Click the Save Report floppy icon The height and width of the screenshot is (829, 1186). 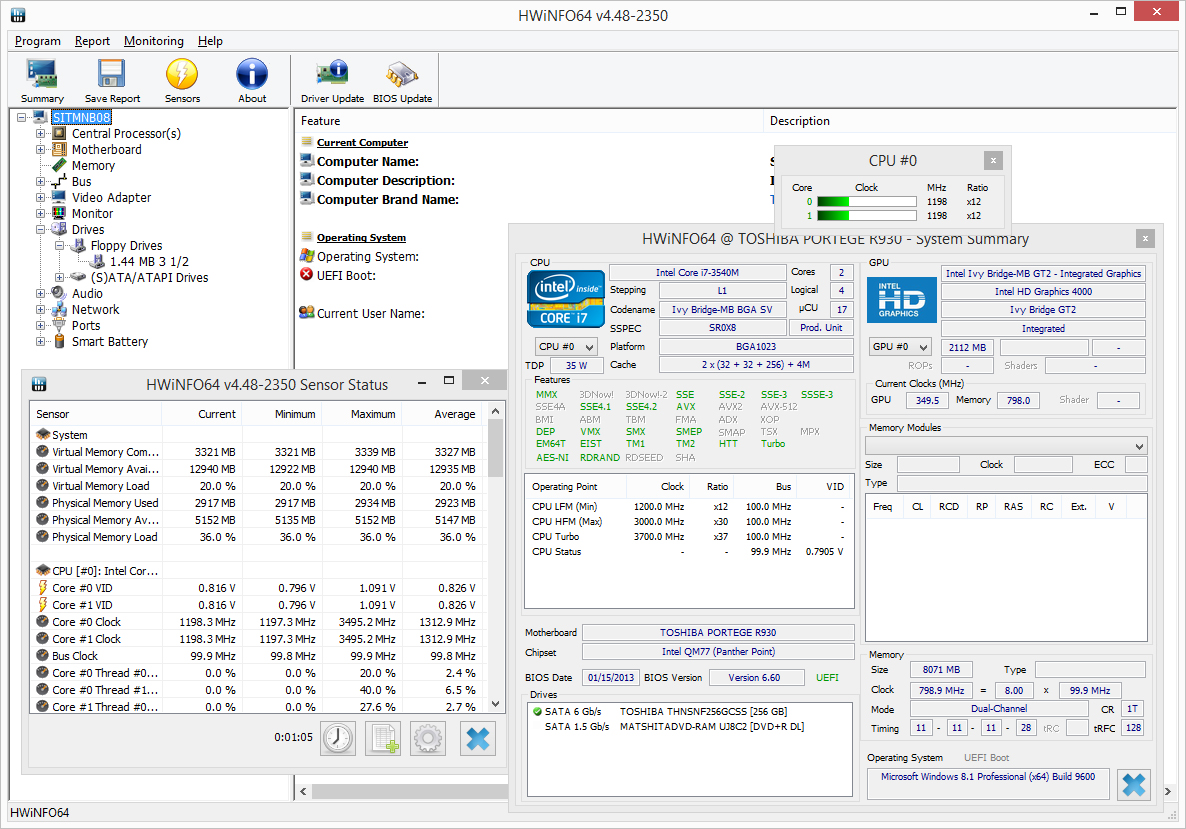pos(112,81)
